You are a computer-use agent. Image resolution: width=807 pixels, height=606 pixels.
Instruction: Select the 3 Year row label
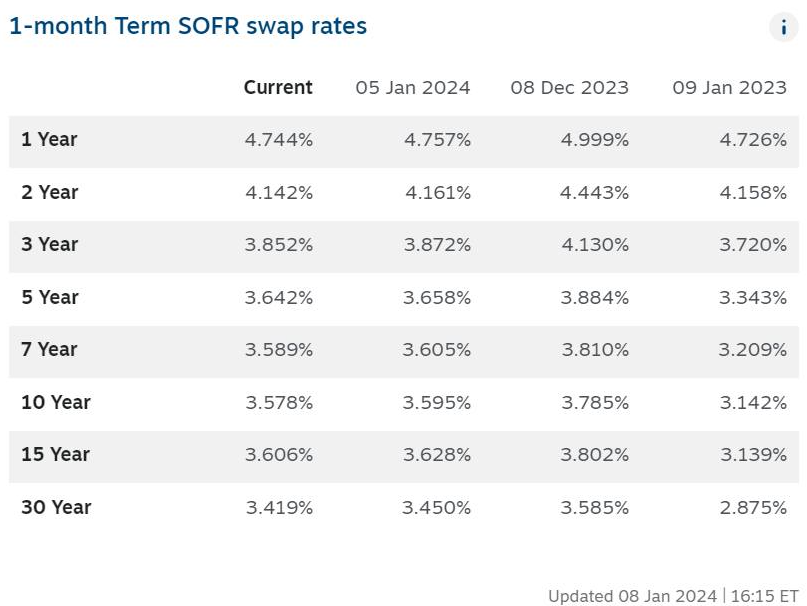click(49, 245)
